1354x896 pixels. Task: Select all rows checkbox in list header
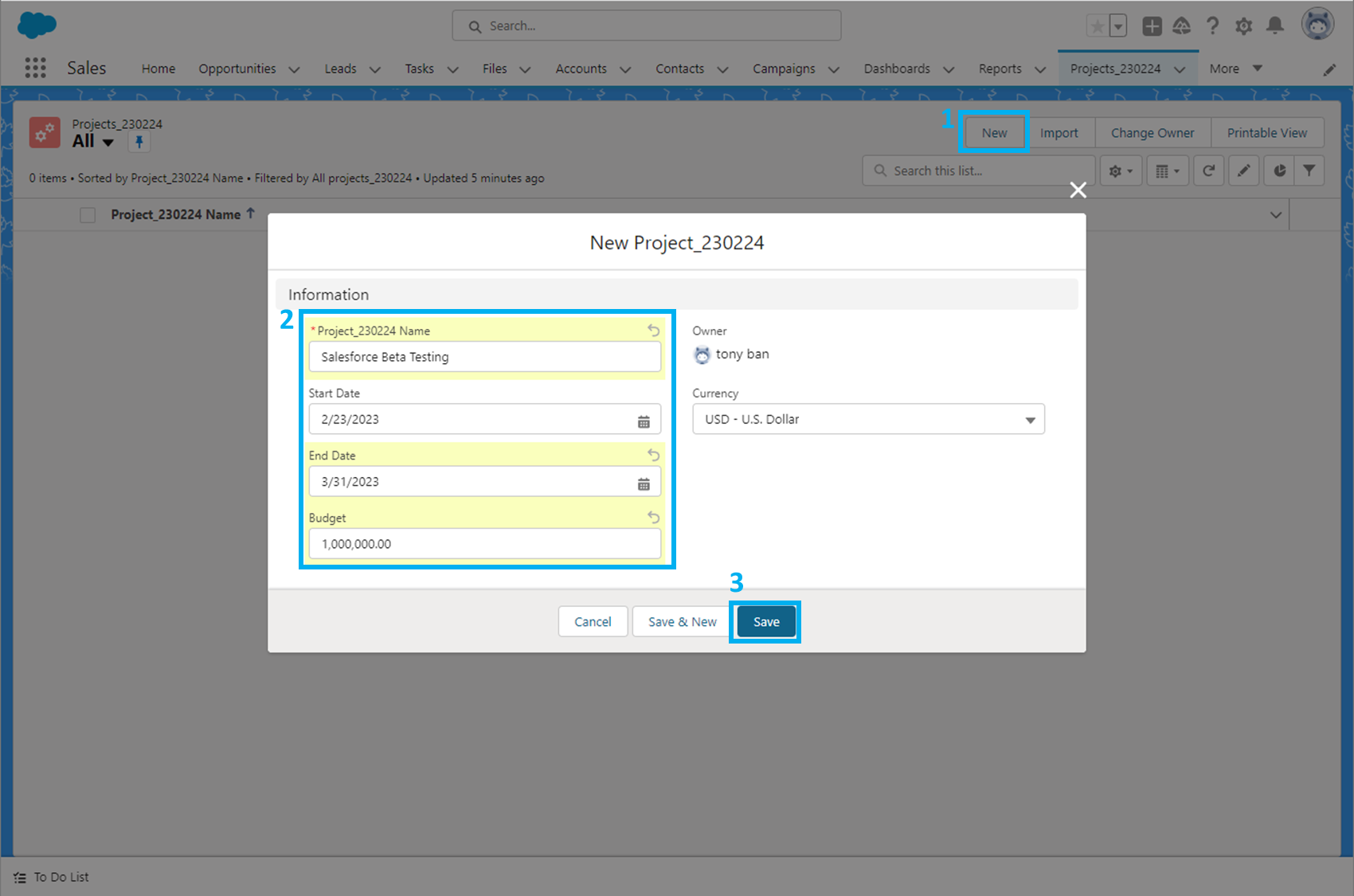pos(88,215)
